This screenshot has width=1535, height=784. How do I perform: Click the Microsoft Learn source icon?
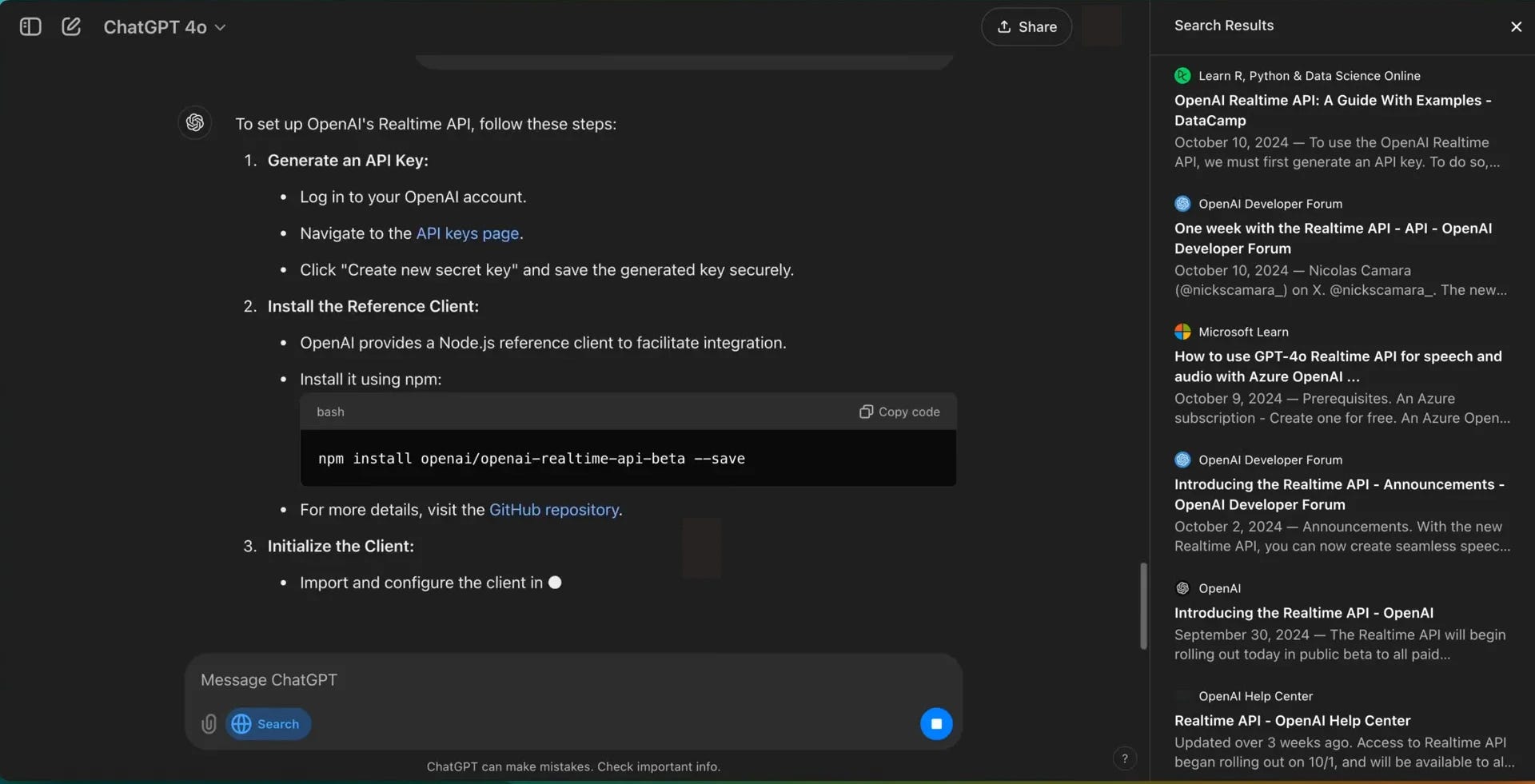click(1183, 332)
